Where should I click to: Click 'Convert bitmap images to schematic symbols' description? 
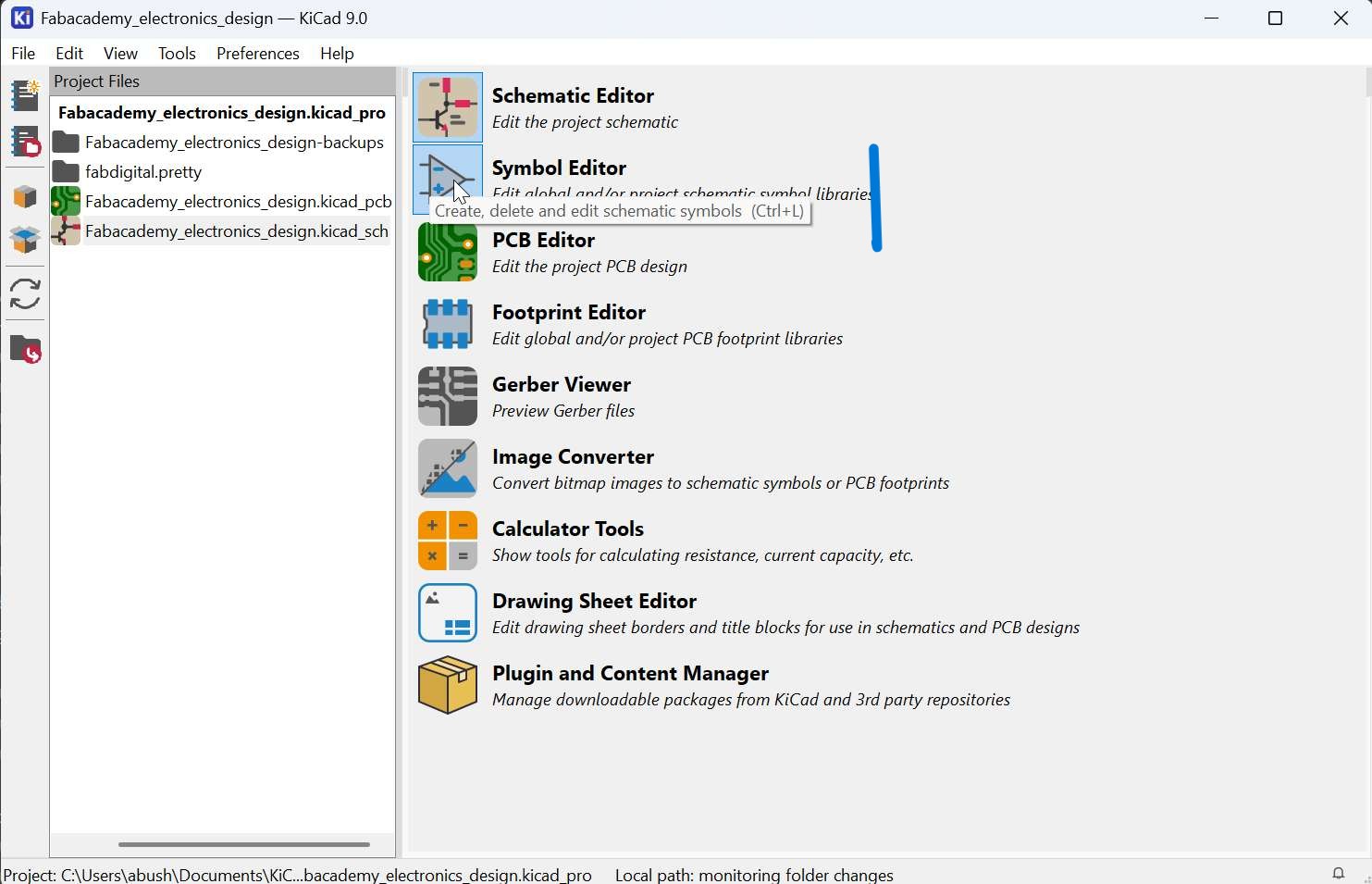click(721, 483)
